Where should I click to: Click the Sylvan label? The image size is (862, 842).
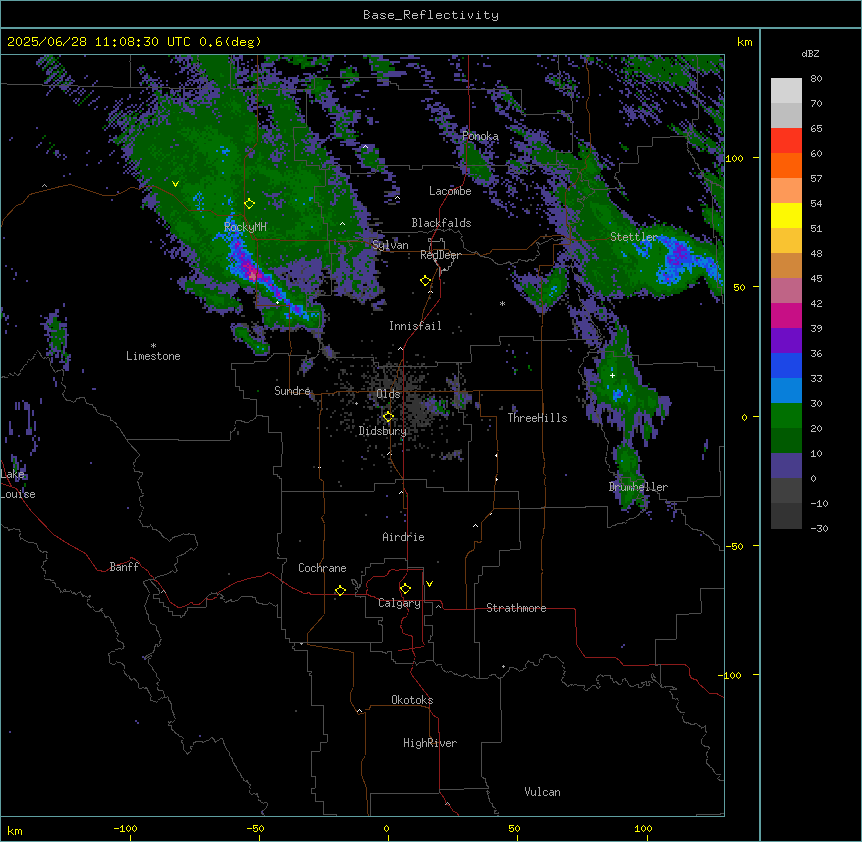(x=390, y=245)
